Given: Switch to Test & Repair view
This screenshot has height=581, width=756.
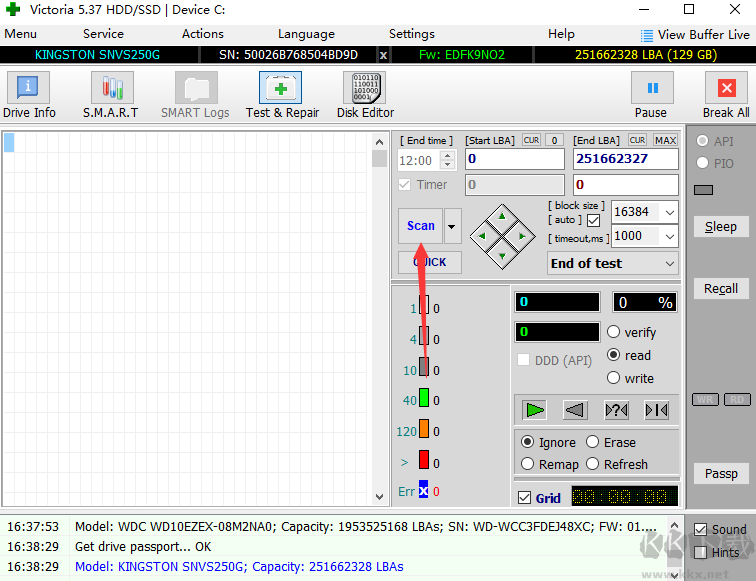Looking at the screenshot, I should click(x=282, y=96).
